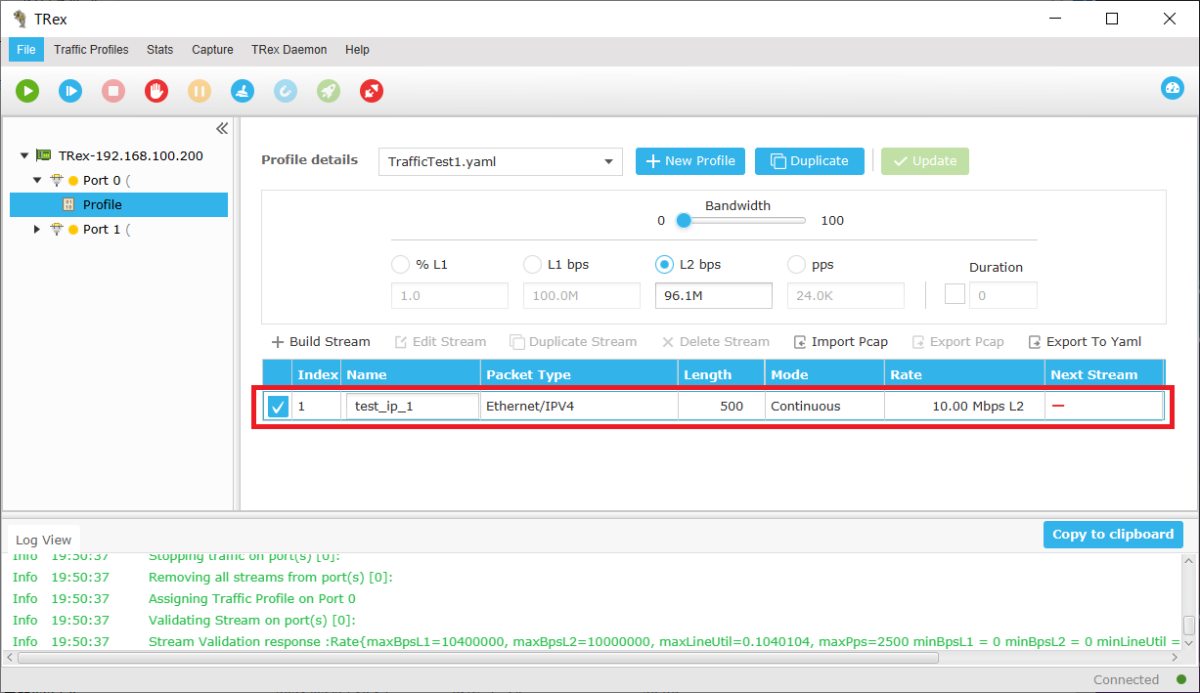Open the Capture menu
This screenshot has width=1200, height=693.
click(212, 50)
